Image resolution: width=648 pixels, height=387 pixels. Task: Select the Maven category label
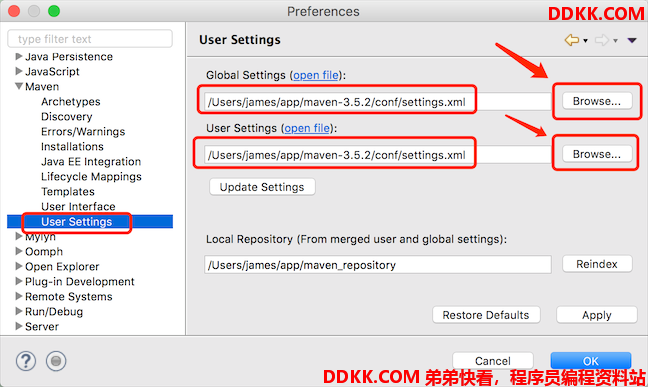(x=42, y=86)
